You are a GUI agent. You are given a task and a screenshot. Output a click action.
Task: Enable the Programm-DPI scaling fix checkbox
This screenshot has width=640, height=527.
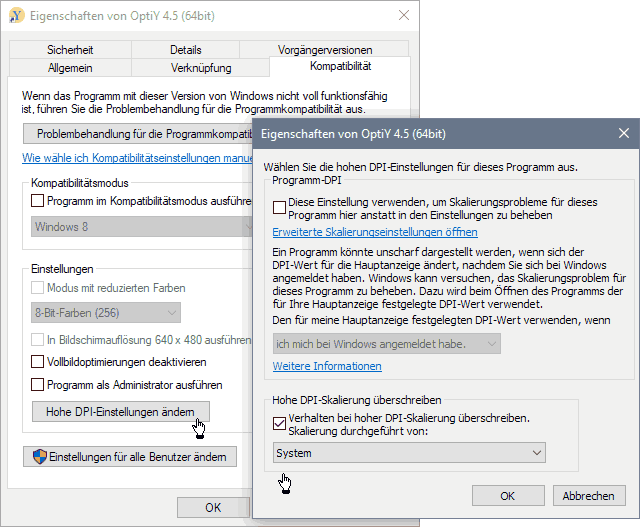pos(279,207)
